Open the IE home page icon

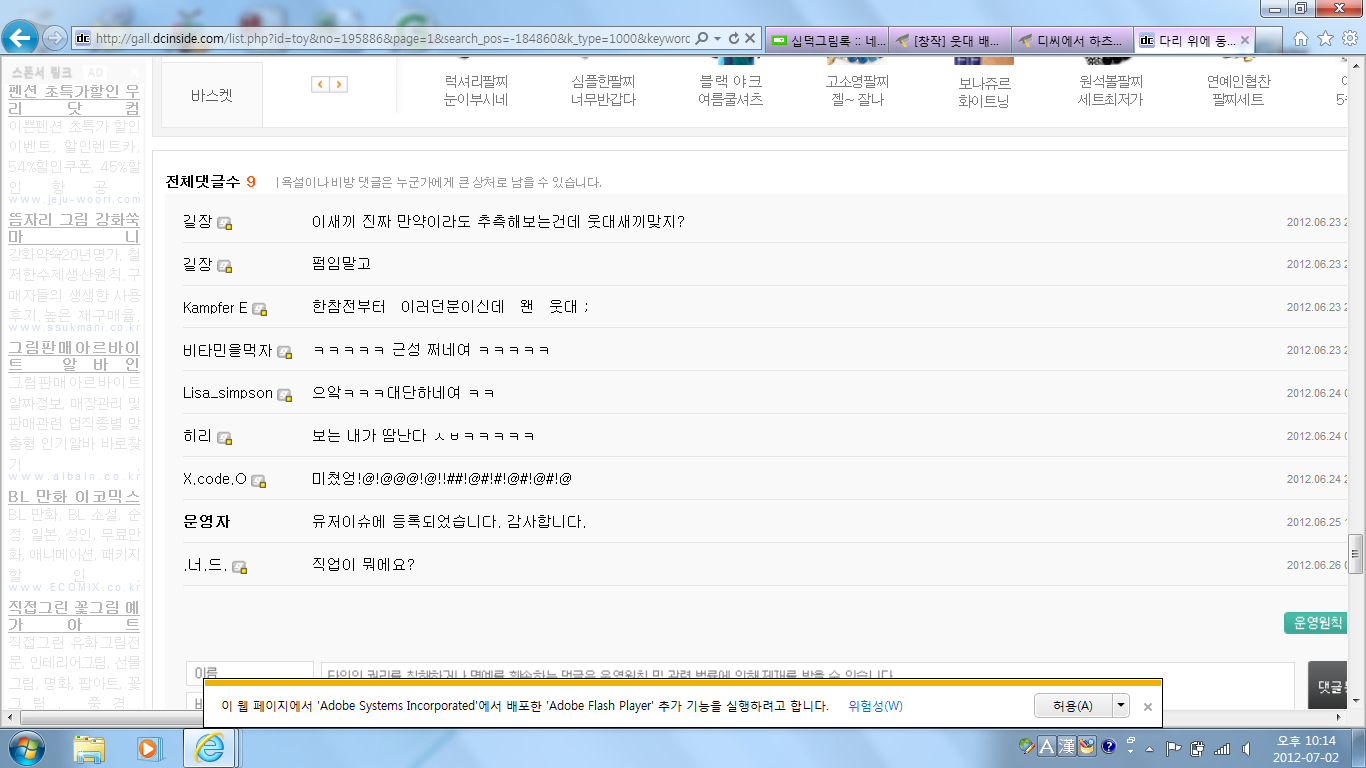(1300, 39)
